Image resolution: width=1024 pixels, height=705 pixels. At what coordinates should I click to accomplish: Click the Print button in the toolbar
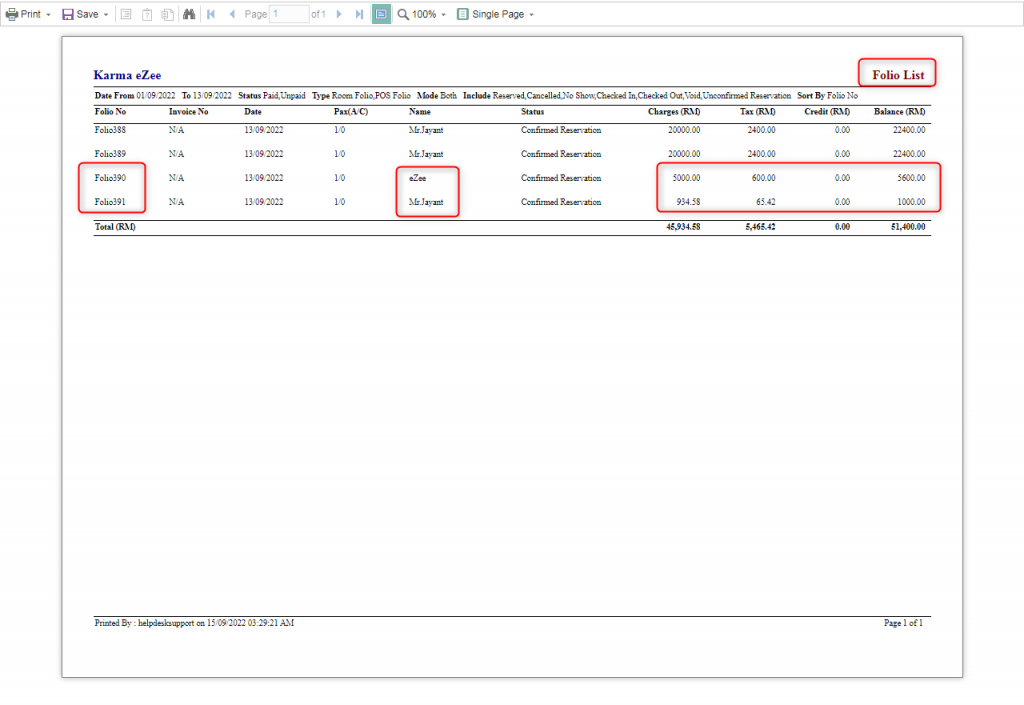pyautogui.click(x=23, y=14)
